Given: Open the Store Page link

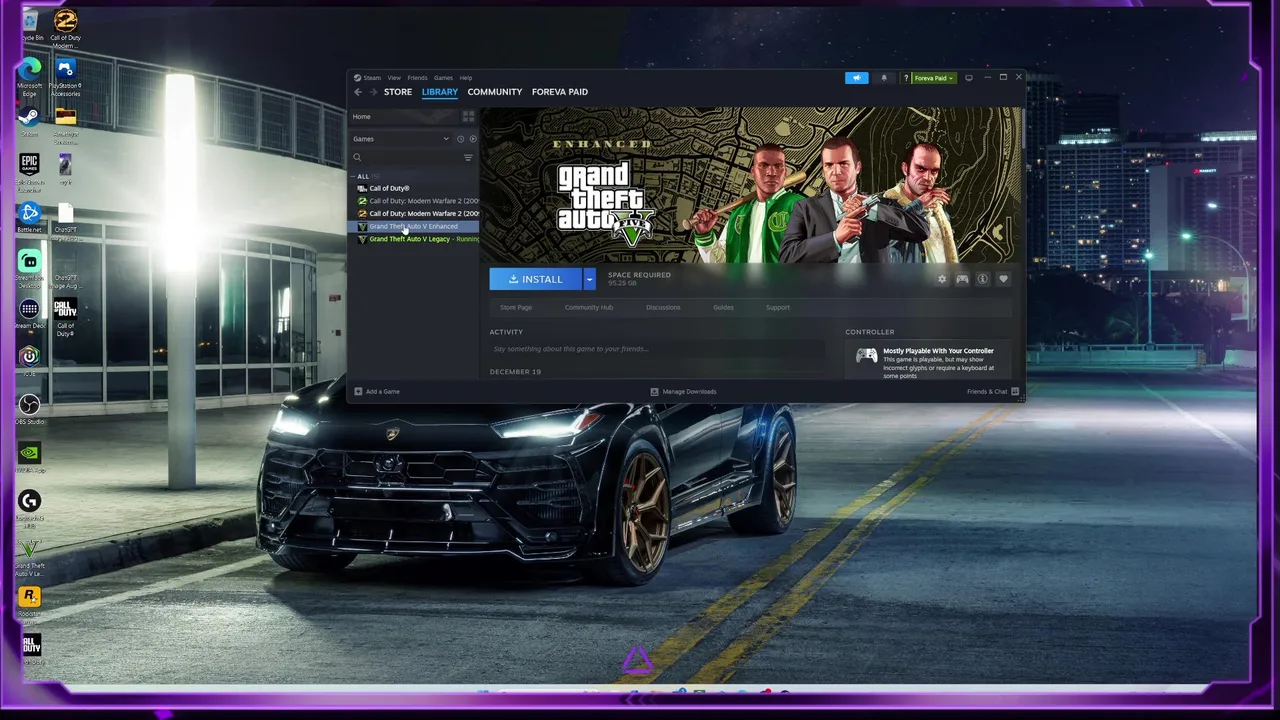Looking at the screenshot, I should pos(516,307).
